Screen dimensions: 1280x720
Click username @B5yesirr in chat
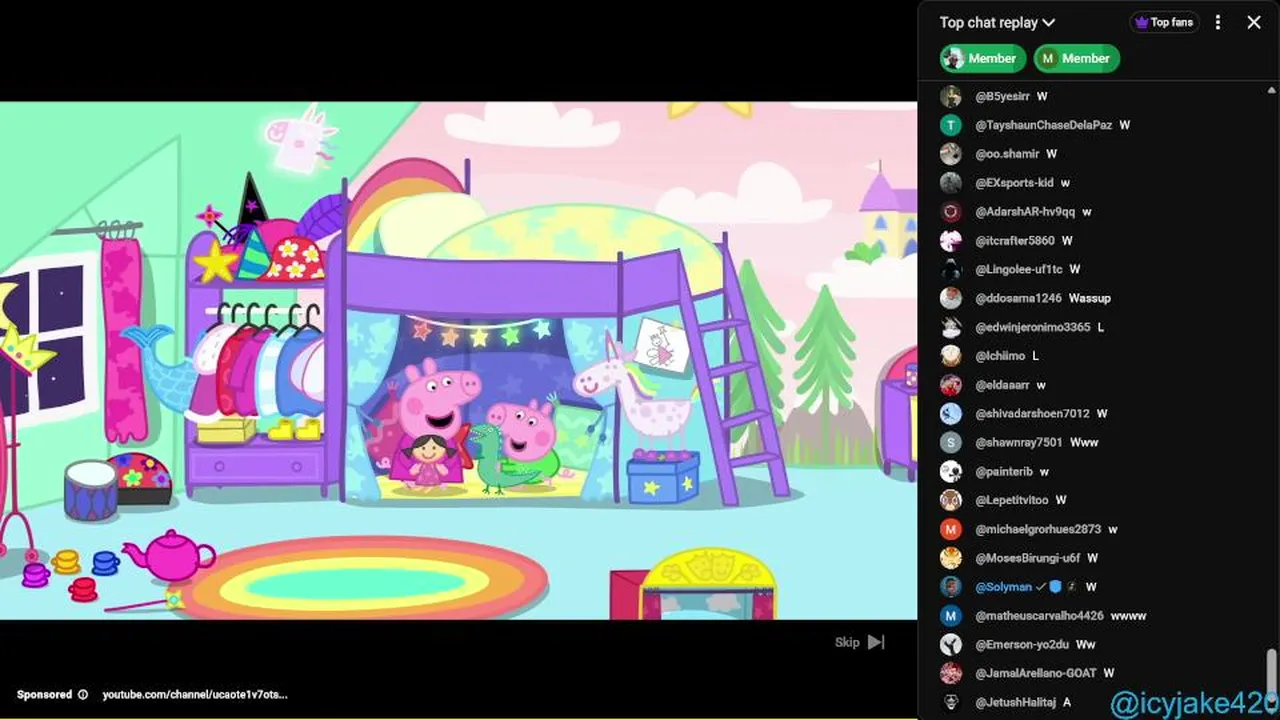point(1000,96)
